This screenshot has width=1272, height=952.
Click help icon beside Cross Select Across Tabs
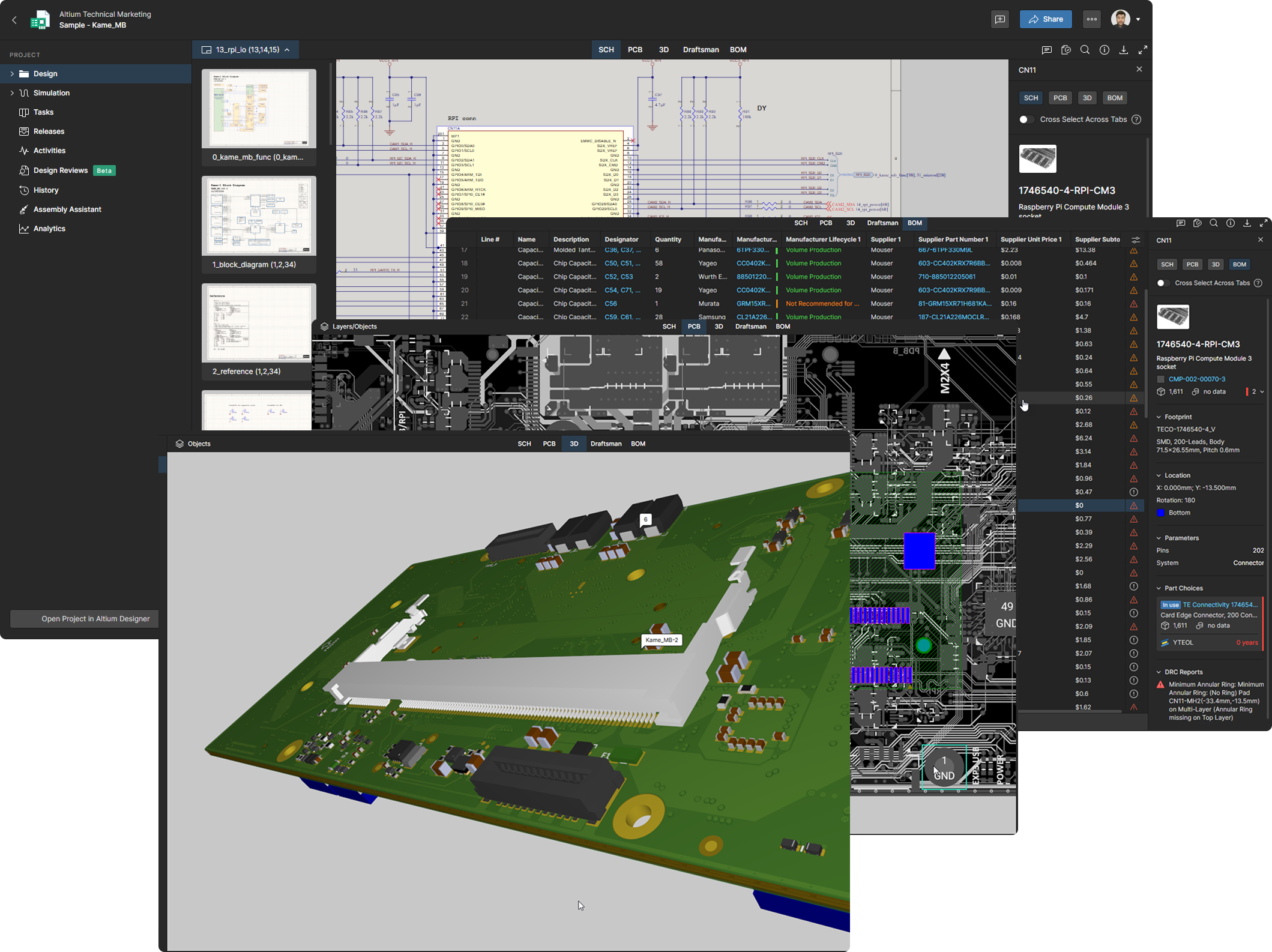point(1136,119)
